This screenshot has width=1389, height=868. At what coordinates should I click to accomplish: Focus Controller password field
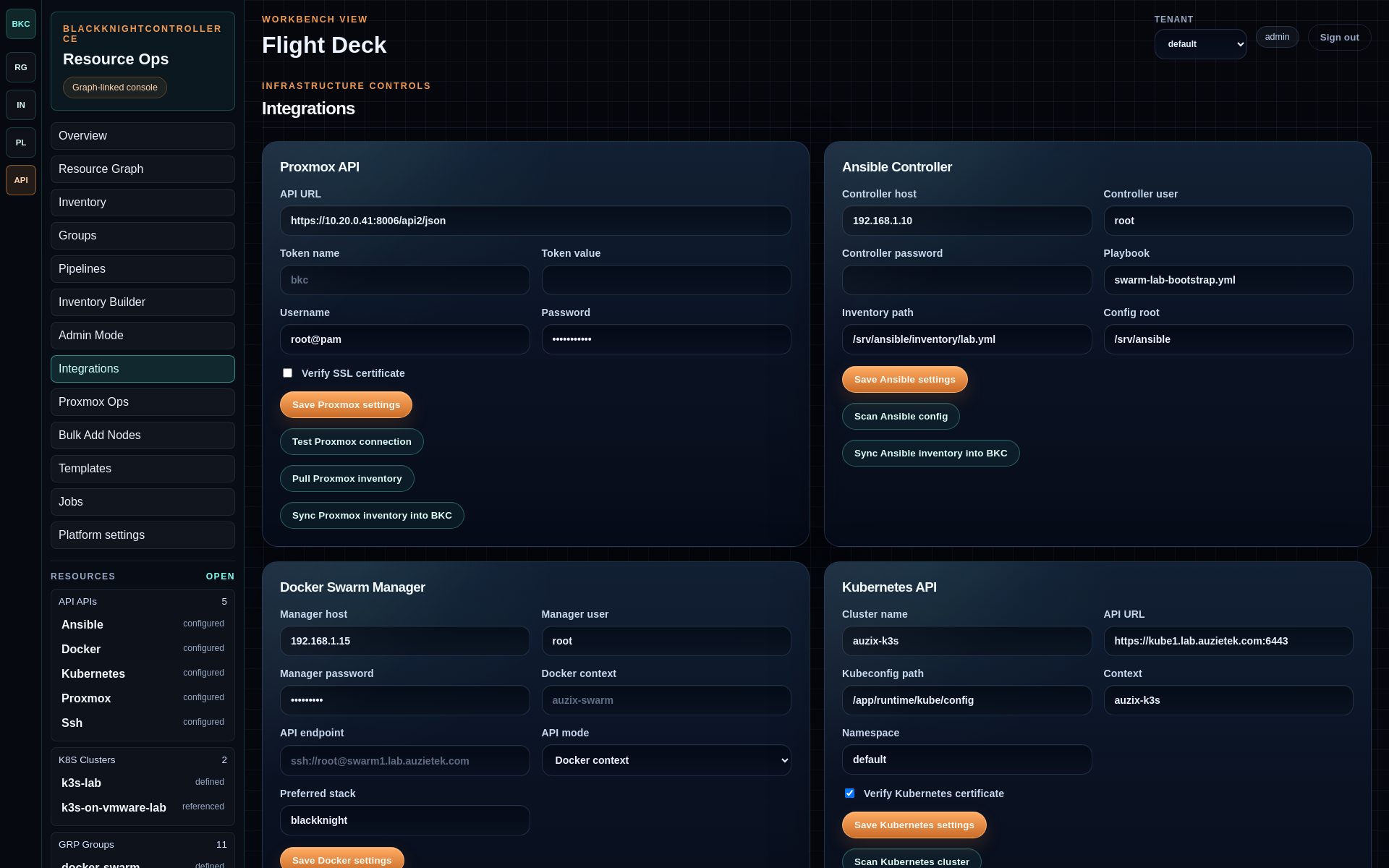(x=967, y=280)
